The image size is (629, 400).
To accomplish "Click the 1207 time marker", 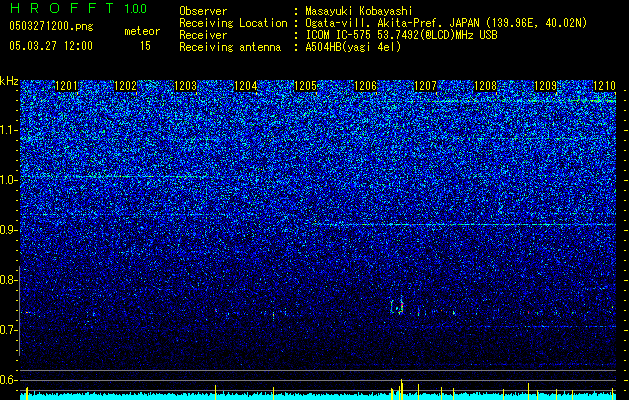I will pyautogui.click(x=425, y=86).
